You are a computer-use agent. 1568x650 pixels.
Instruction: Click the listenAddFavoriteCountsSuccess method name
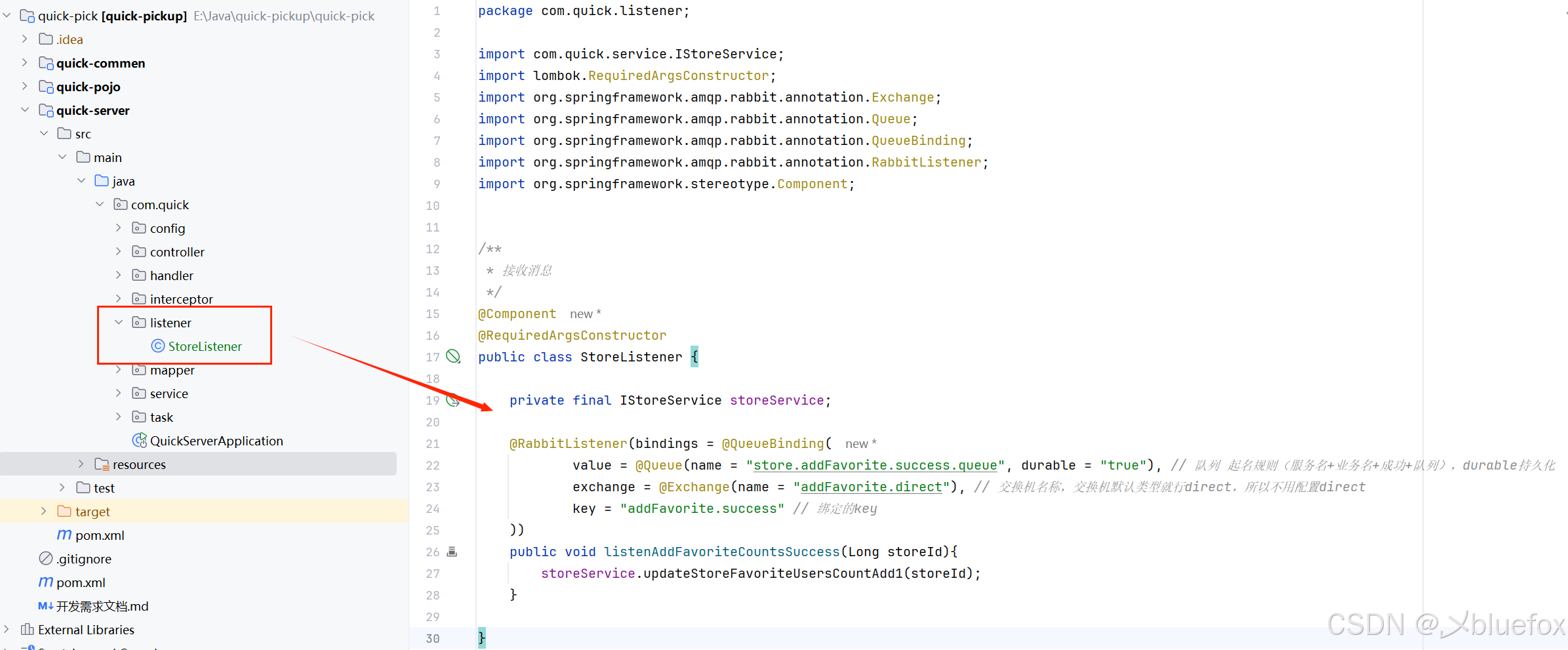tap(721, 552)
